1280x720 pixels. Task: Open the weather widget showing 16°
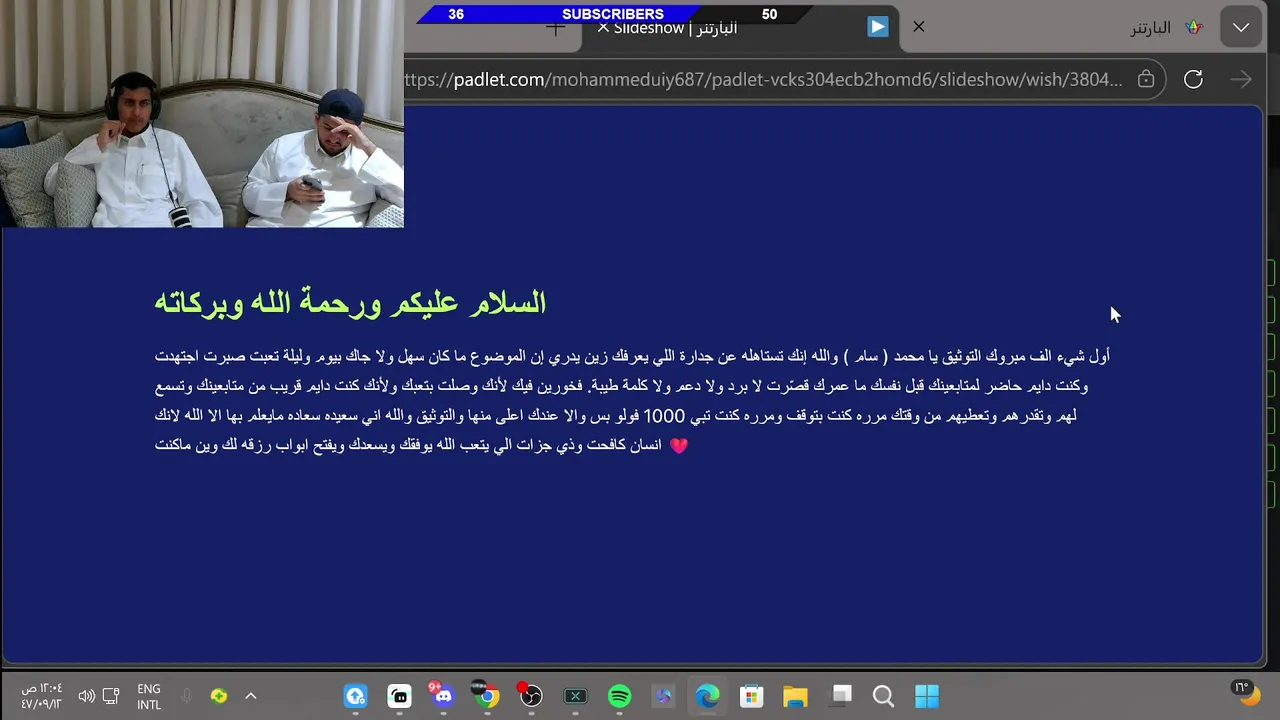[x=1246, y=693]
